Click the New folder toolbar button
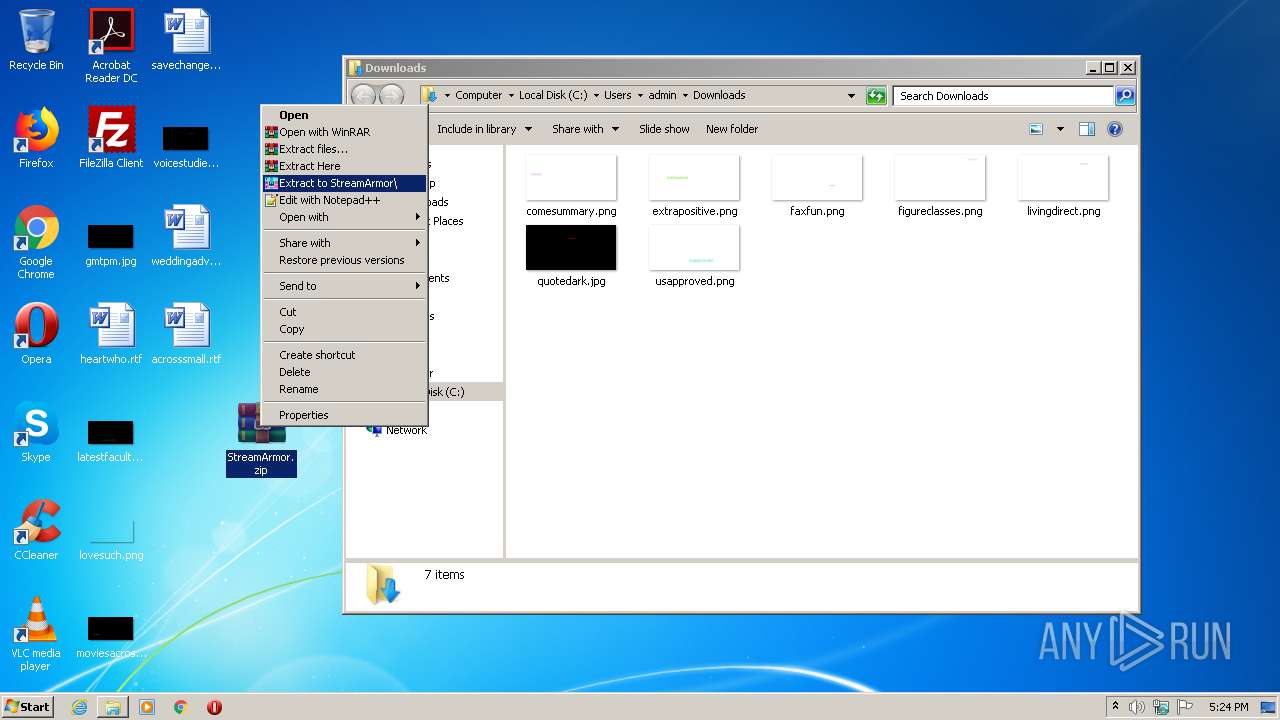Screen dimensions: 1280x720 732,129
